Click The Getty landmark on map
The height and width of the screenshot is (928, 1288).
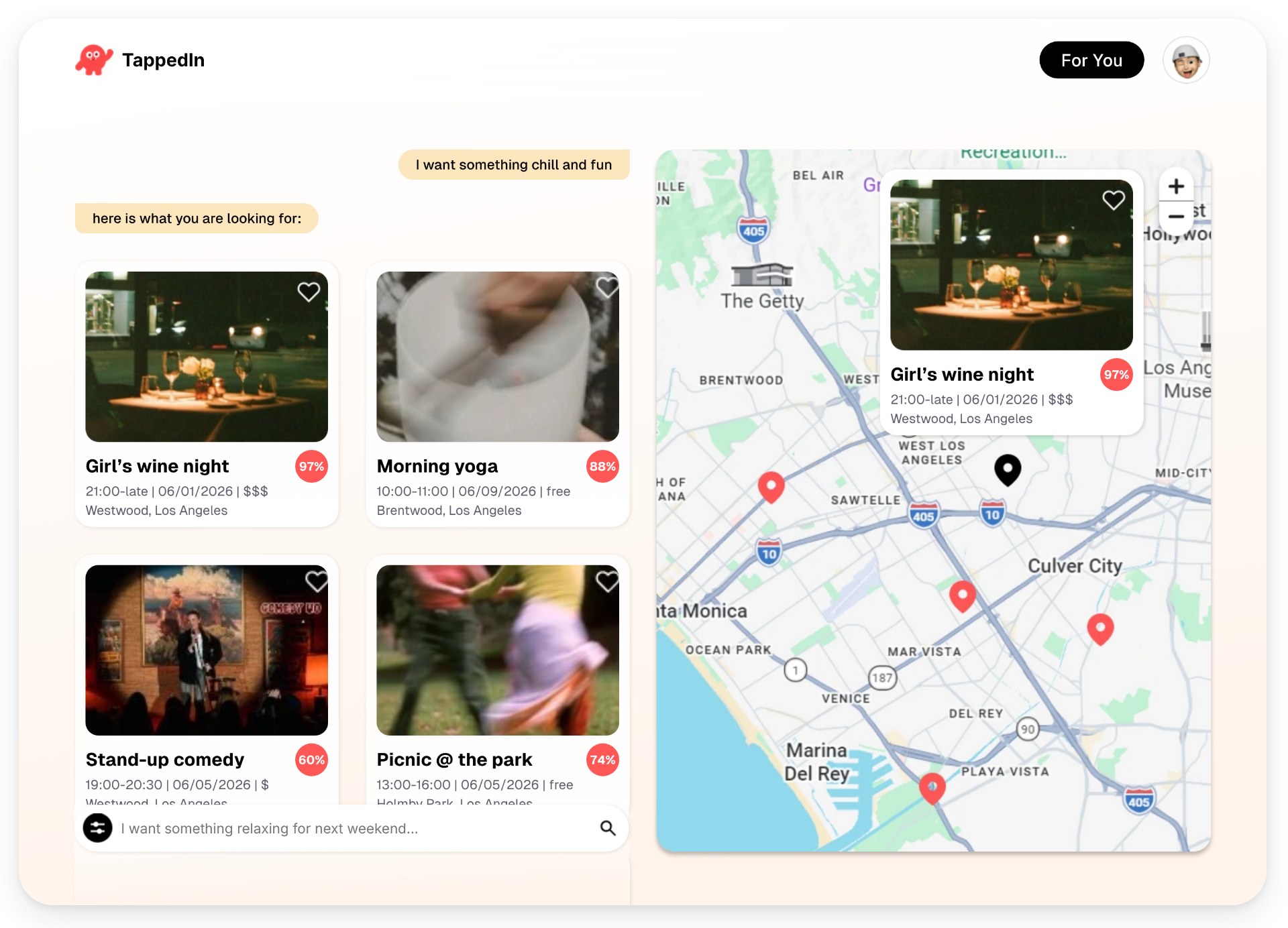(x=762, y=287)
